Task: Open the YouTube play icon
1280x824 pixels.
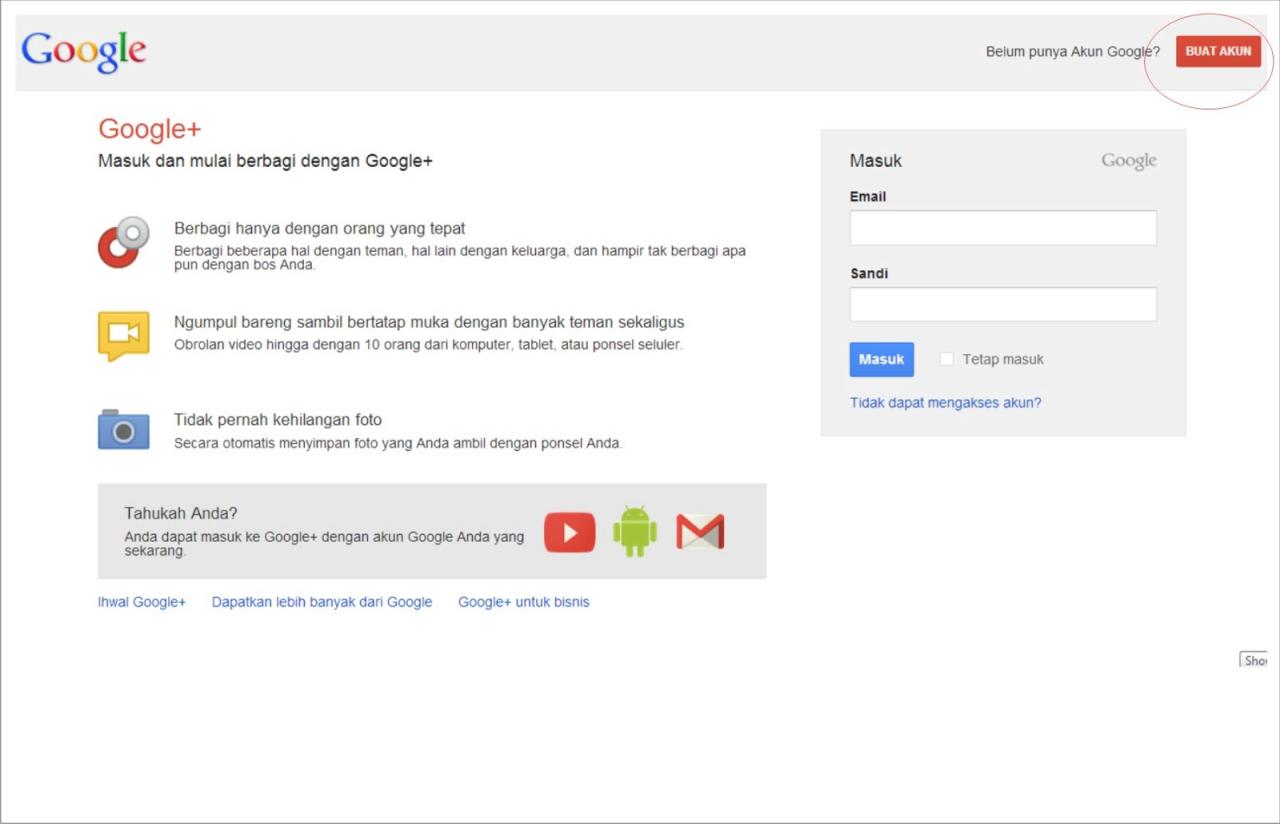Action: click(x=570, y=532)
